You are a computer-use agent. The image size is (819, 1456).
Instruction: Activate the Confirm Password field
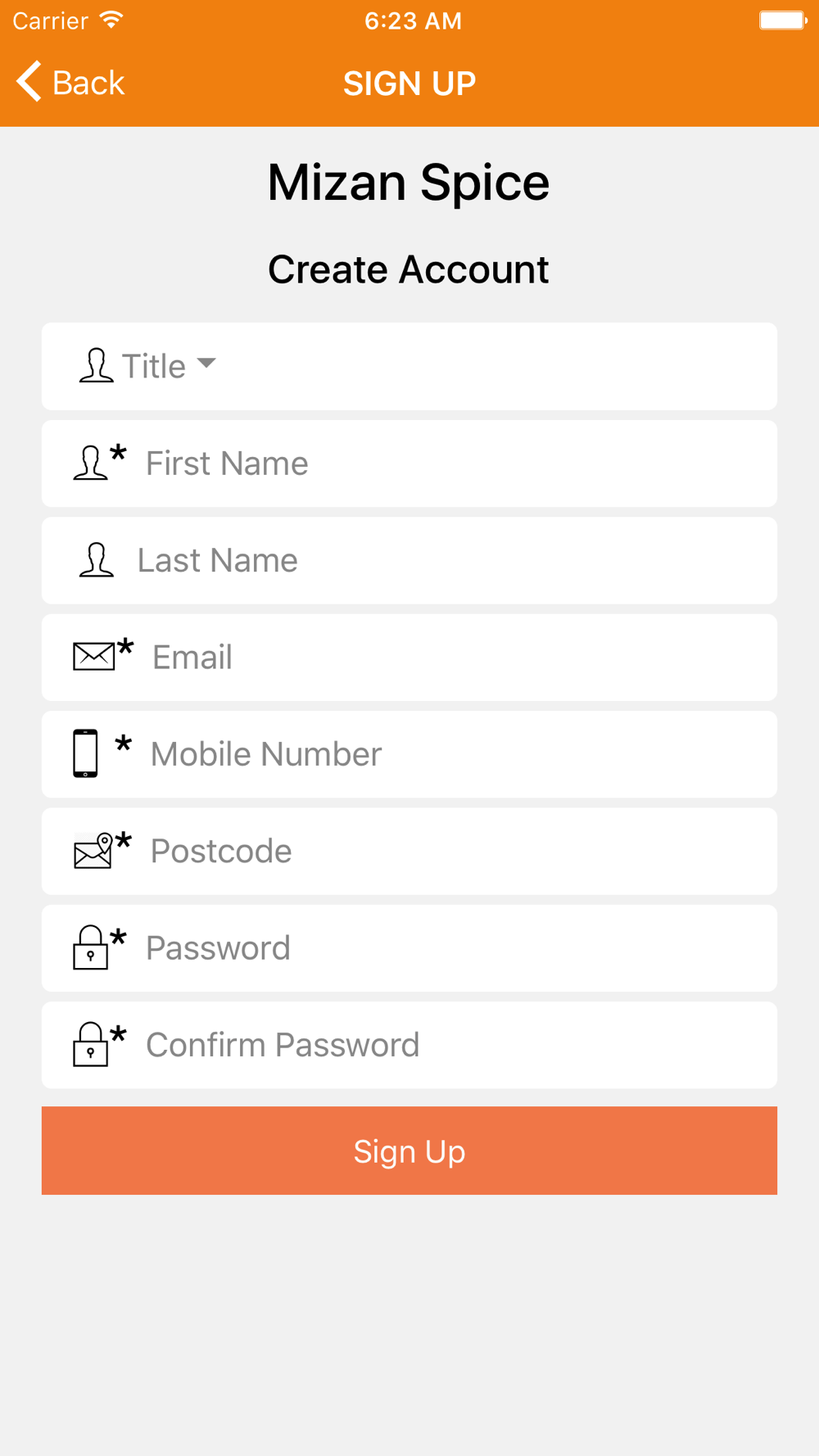(x=409, y=1045)
